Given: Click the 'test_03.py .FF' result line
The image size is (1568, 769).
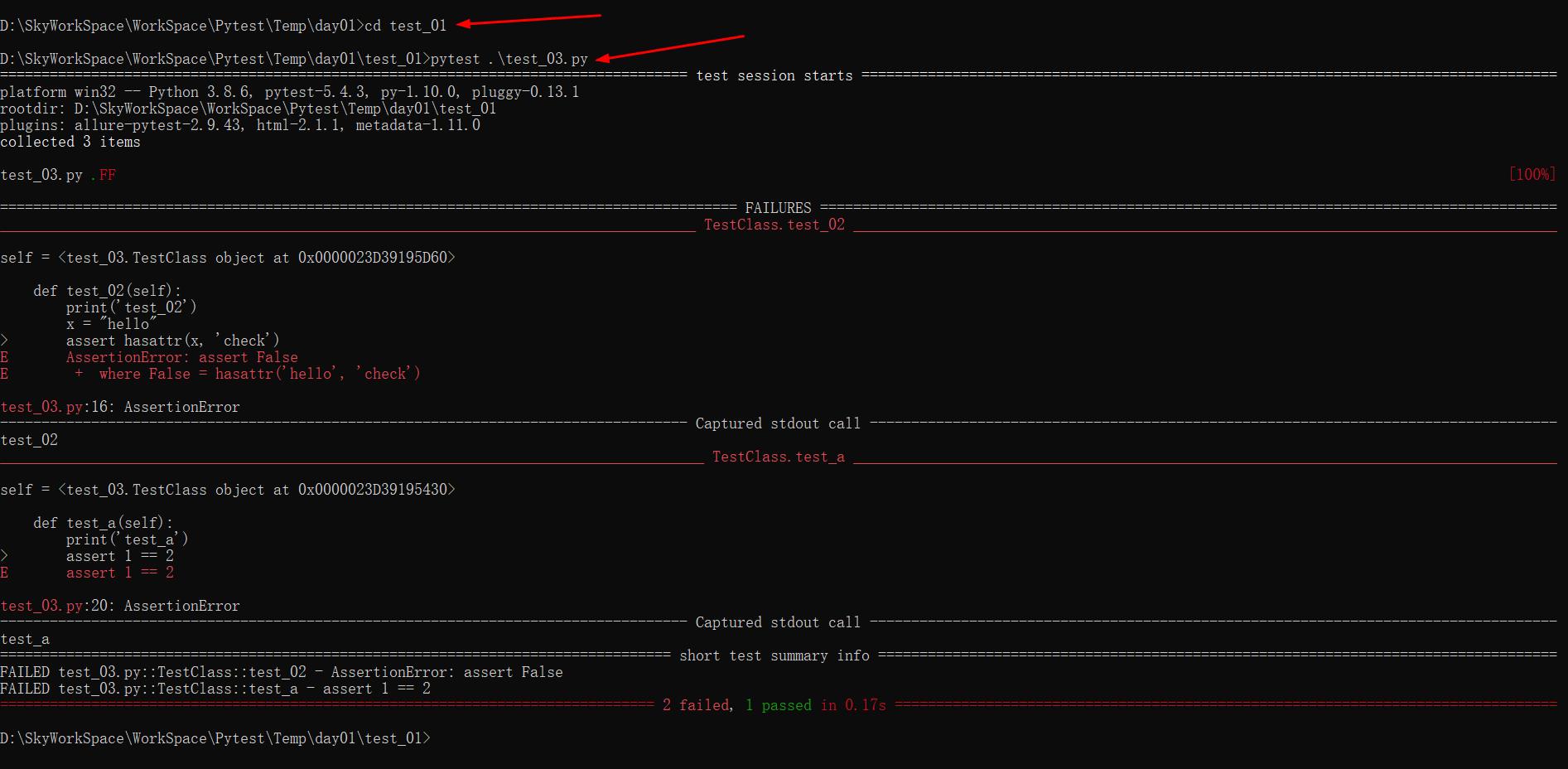Looking at the screenshot, I should 58,175.
